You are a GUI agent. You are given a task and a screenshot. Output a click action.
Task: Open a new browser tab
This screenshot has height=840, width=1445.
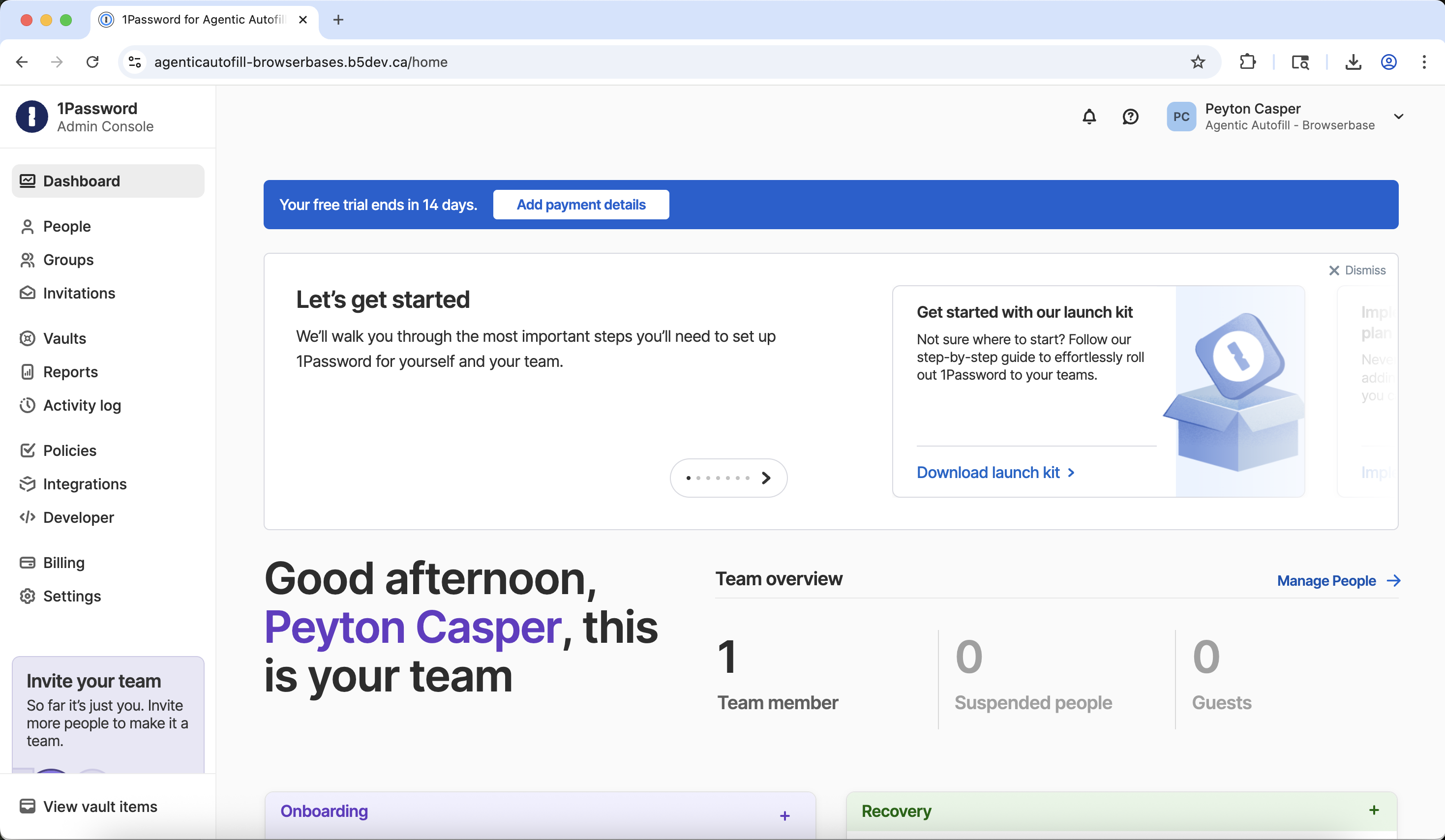click(x=338, y=20)
